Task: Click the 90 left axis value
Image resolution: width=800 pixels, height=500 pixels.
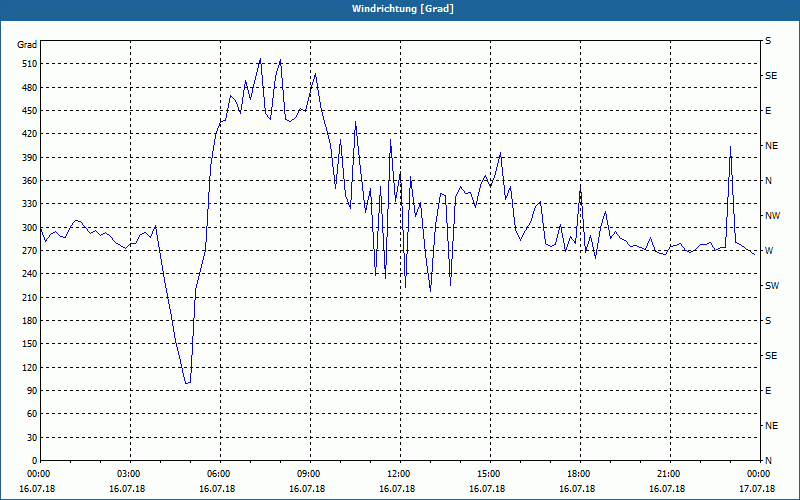Action: 32,391
